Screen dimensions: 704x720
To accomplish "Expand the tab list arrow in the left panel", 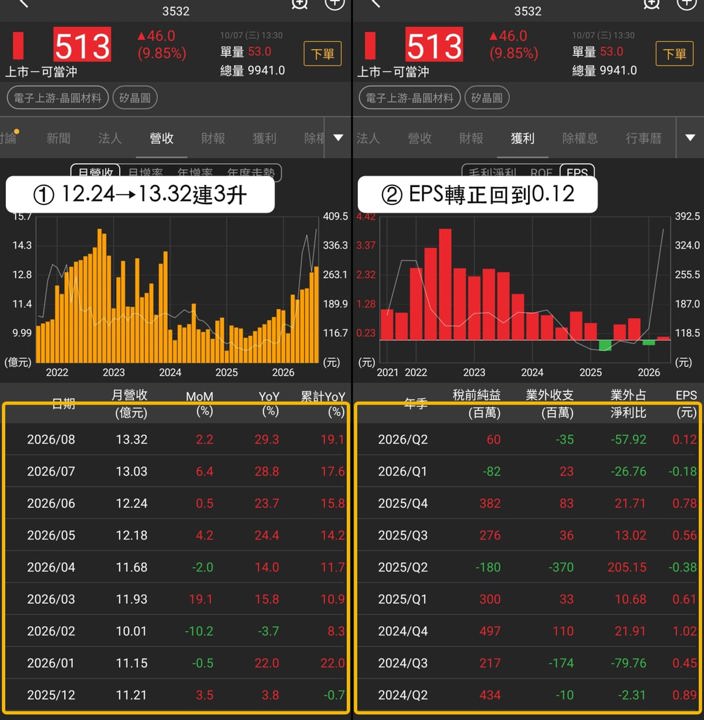I will click(338, 138).
